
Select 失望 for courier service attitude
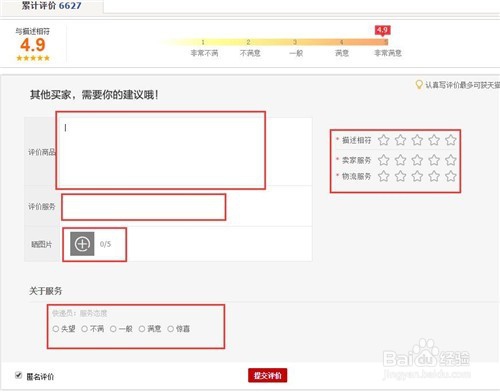coord(56,329)
